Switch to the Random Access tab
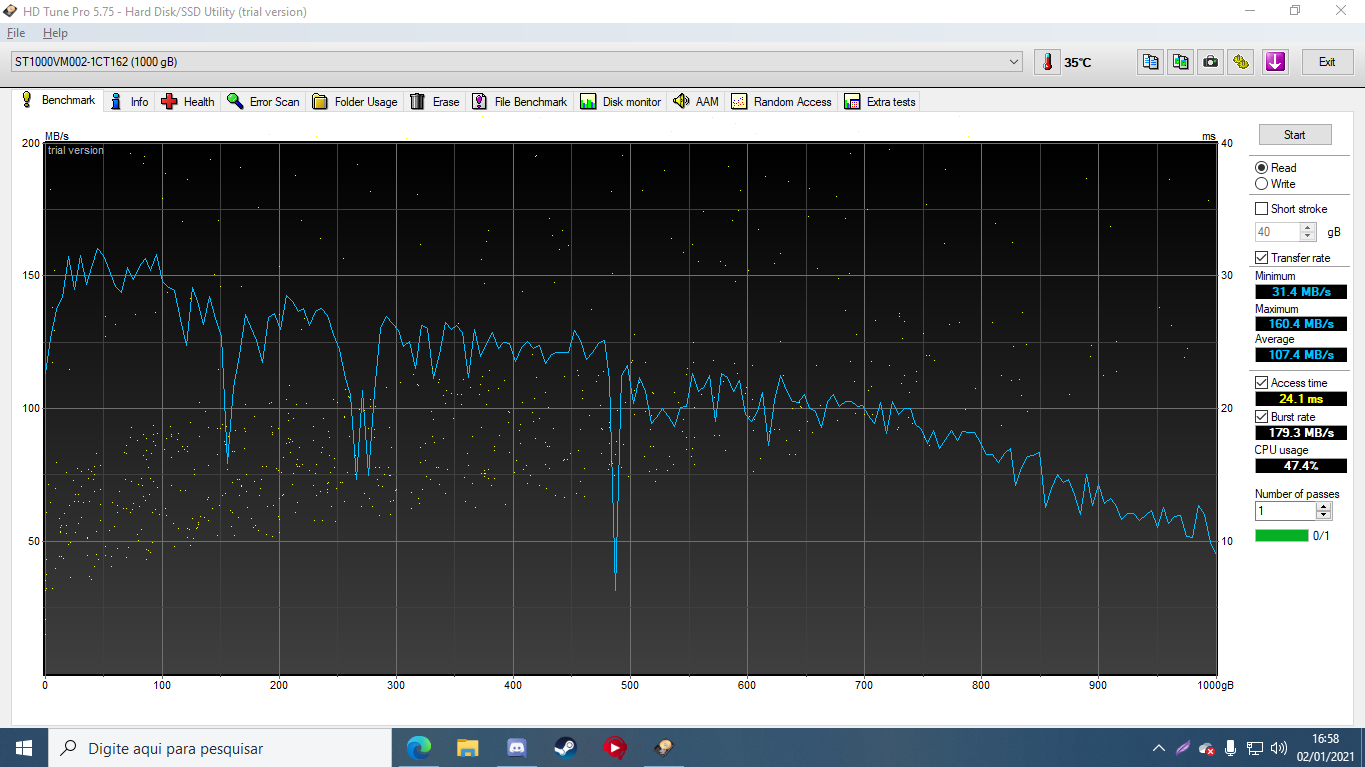This screenshot has height=767, width=1365. [x=782, y=102]
